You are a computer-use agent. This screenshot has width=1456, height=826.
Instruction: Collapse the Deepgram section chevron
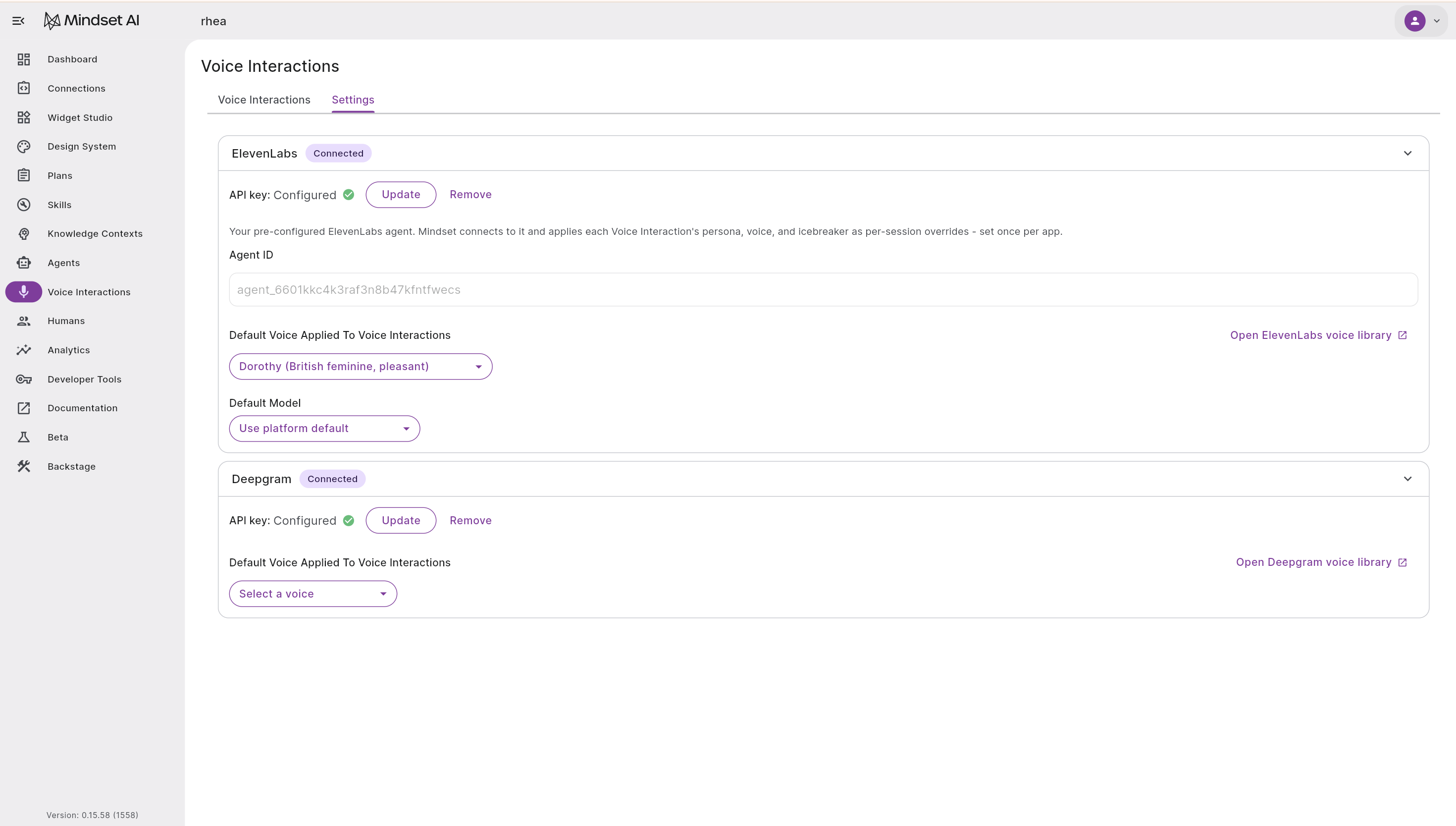pyautogui.click(x=1408, y=479)
